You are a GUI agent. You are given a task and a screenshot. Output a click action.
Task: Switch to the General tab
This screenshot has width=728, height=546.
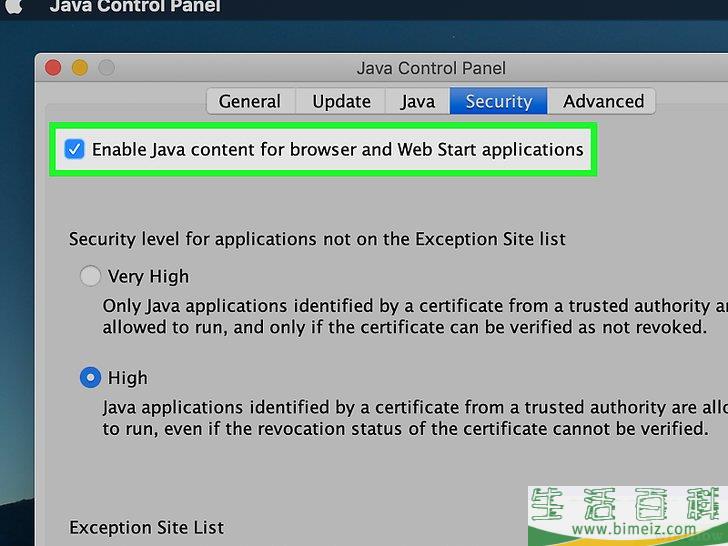[x=250, y=101]
